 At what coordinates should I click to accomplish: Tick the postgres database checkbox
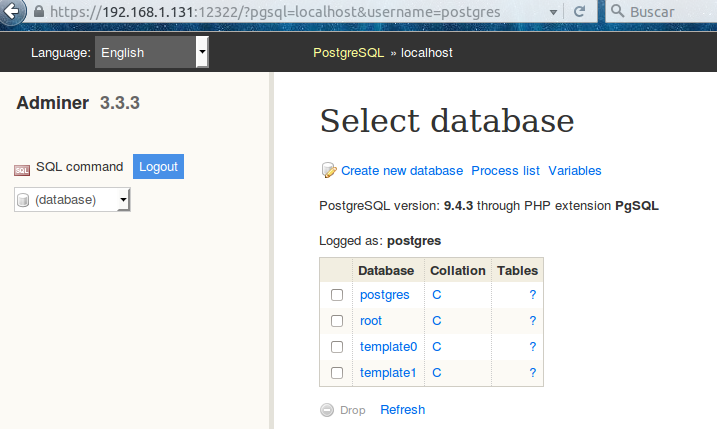[x=337, y=295]
